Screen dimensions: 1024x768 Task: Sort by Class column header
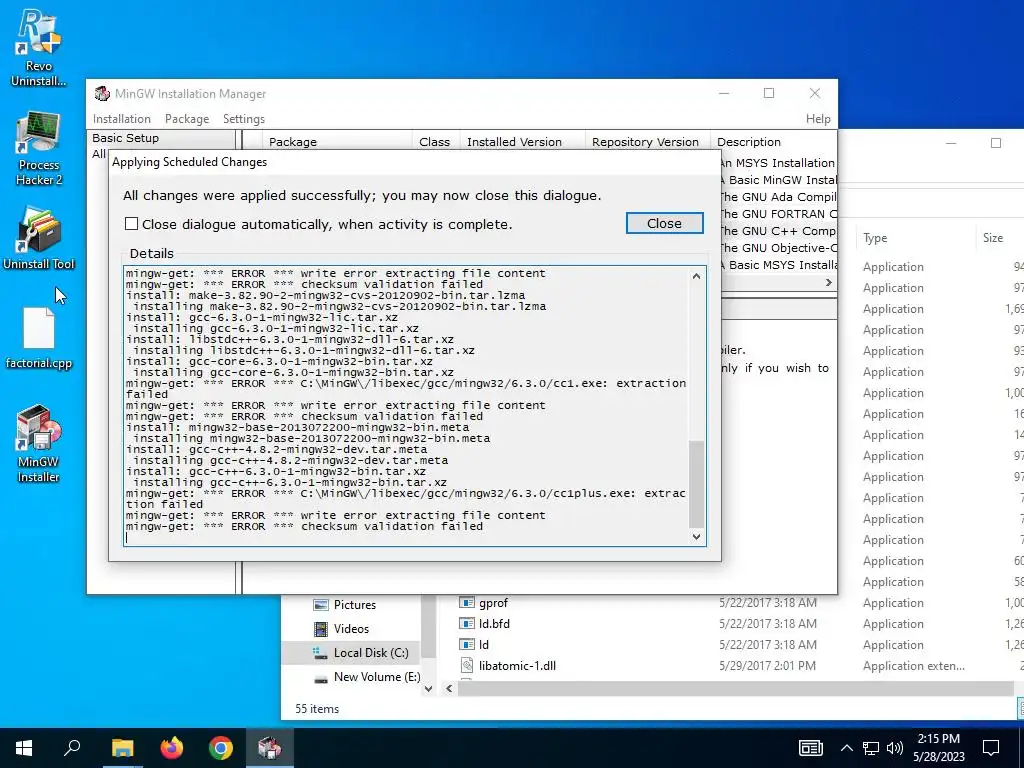click(435, 142)
